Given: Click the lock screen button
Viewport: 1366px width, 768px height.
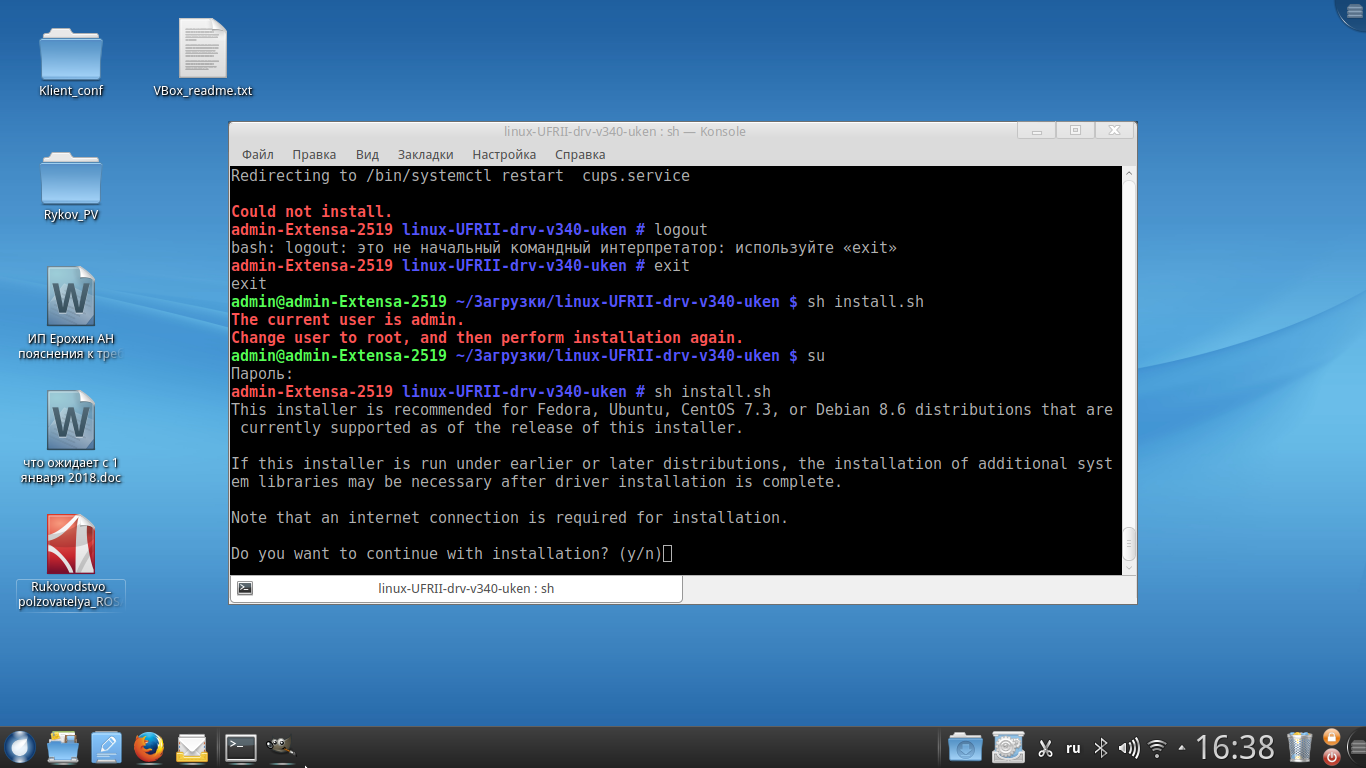Looking at the screenshot, I should point(1331,737).
